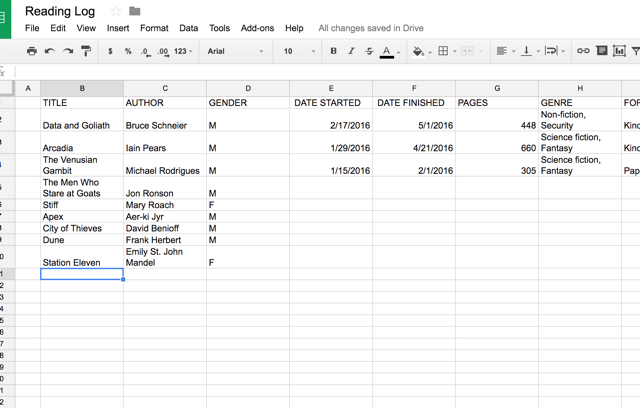Image resolution: width=640 pixels, height=408 pixels.
Task: Toggle bold formatting
Action: coord(333,51)
